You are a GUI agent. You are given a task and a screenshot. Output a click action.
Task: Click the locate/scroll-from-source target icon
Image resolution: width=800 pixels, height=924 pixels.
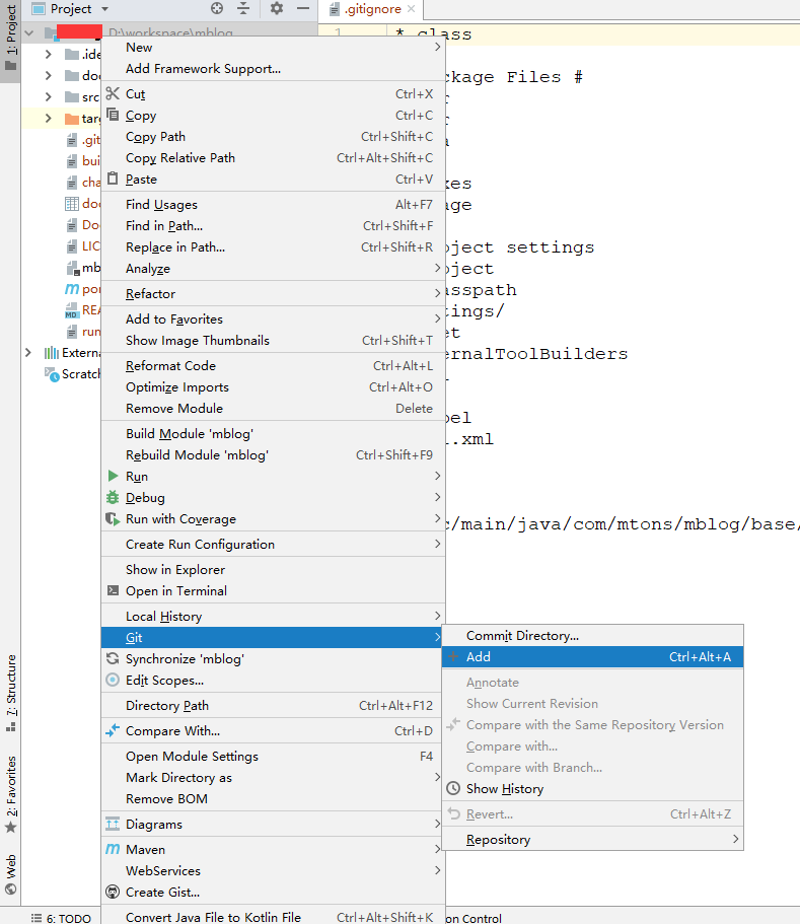(217, 8)
